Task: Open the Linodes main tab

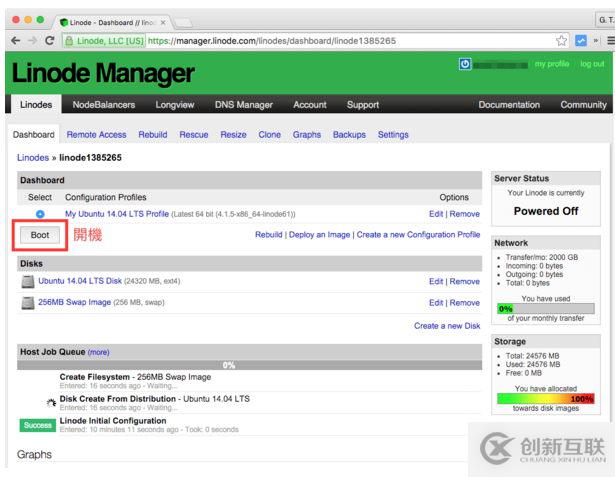Action: 36,105
